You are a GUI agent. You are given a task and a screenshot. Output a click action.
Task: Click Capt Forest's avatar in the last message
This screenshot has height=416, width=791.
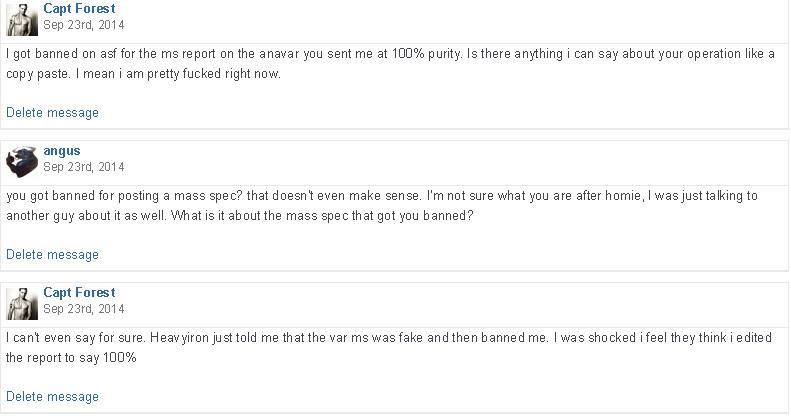tap(22, 301)
